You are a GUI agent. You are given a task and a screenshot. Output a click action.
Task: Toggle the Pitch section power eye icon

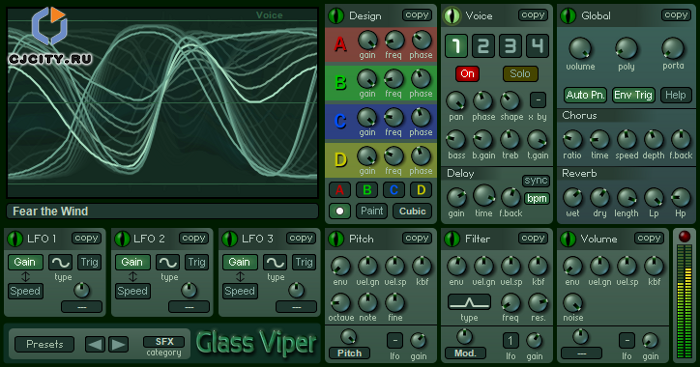point(336,239)
